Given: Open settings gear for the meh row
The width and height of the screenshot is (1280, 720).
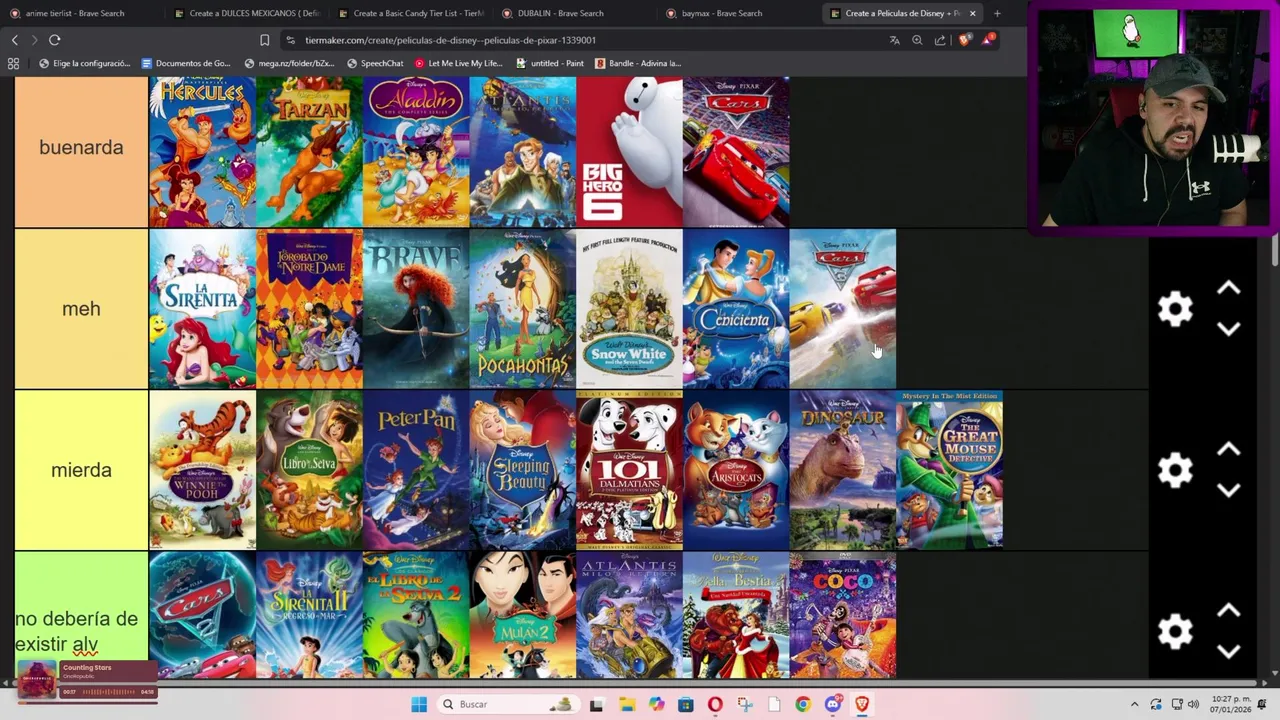Looking at the screenshot, I should click(x=1175, y=309).
